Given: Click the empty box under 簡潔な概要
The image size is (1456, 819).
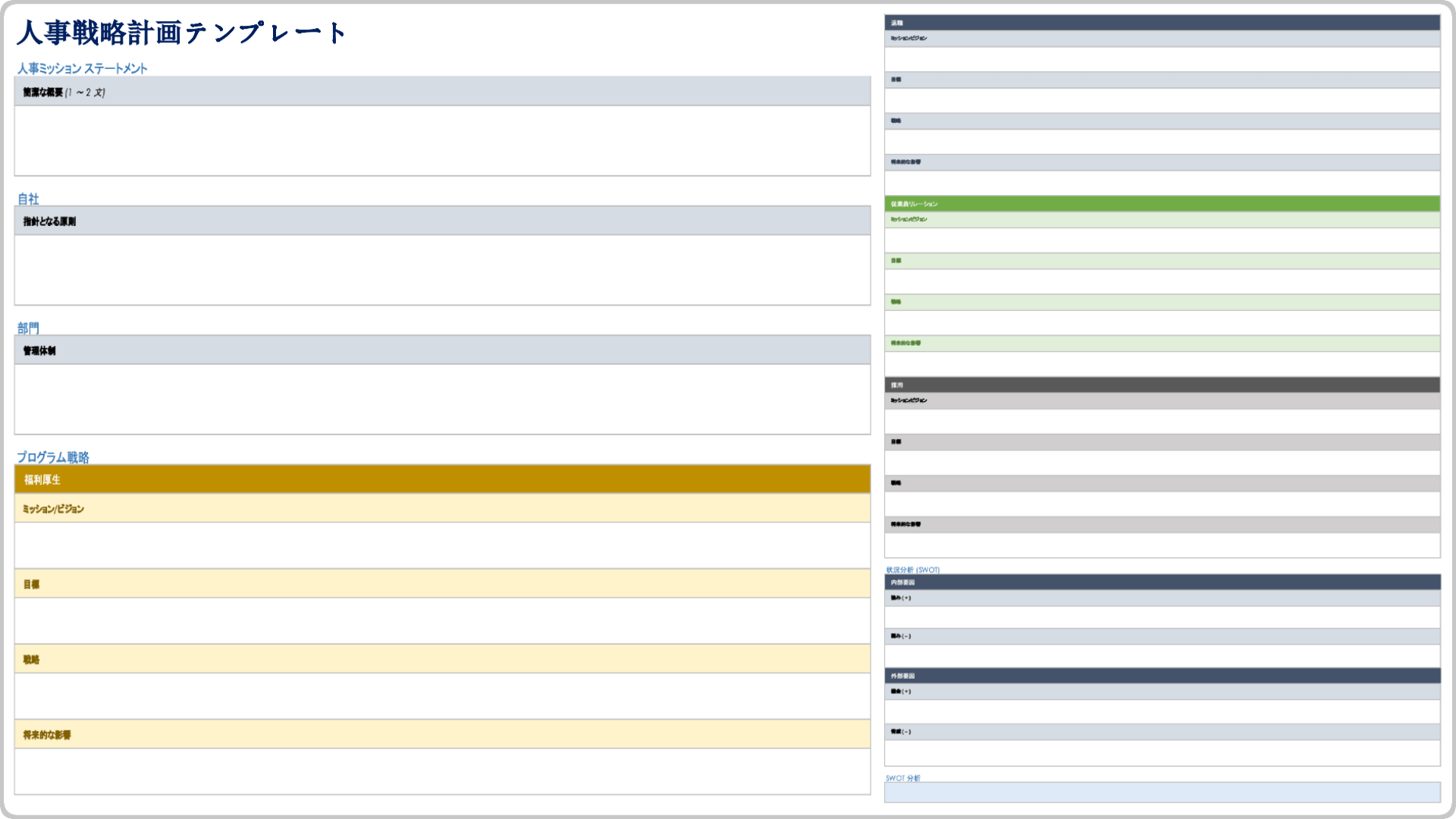Looking at the screenshot, I should [x=442, y=141].
